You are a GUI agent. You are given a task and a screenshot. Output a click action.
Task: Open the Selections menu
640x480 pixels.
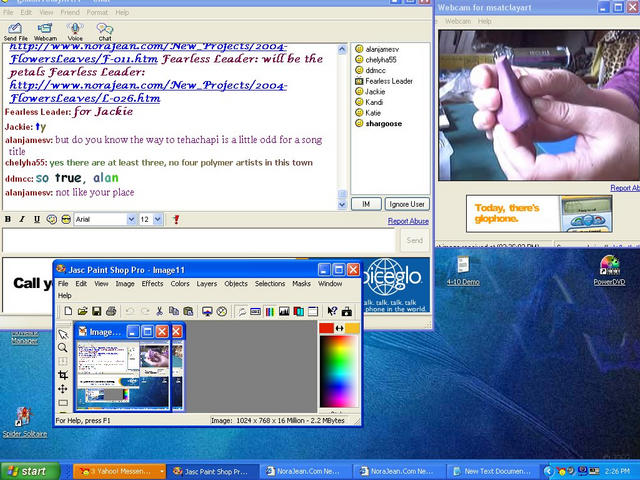coord(270,283)
